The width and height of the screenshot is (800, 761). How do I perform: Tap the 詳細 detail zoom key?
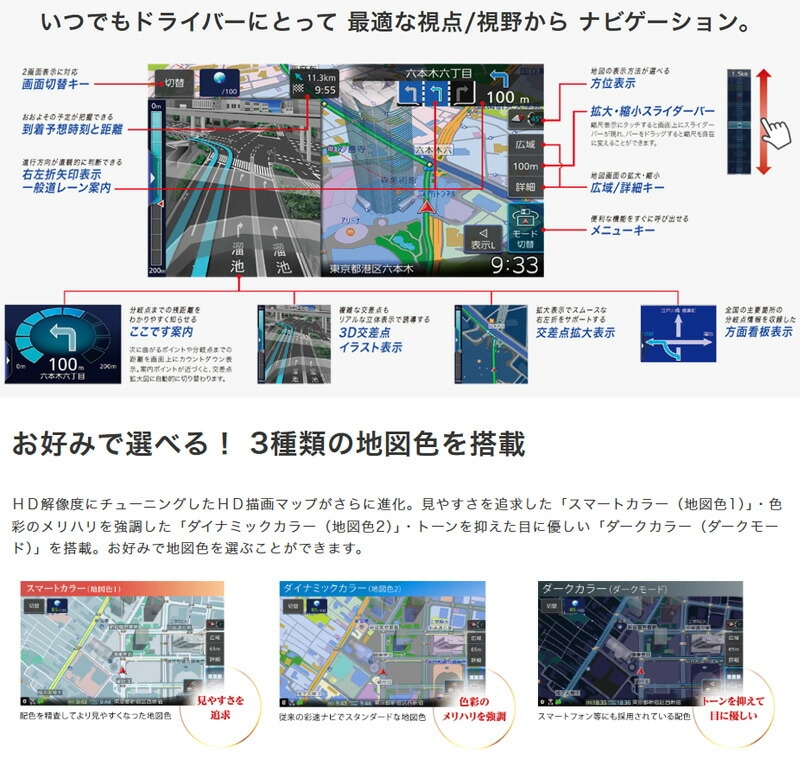[524, 187]
